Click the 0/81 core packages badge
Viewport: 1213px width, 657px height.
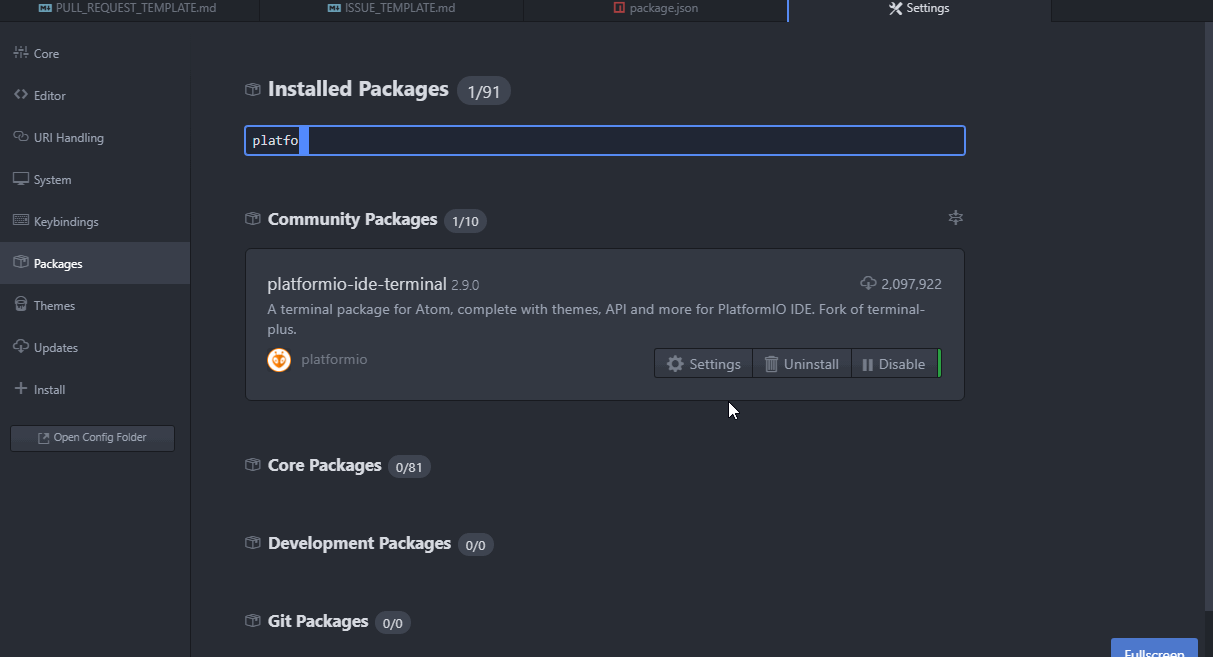(409, 467)
